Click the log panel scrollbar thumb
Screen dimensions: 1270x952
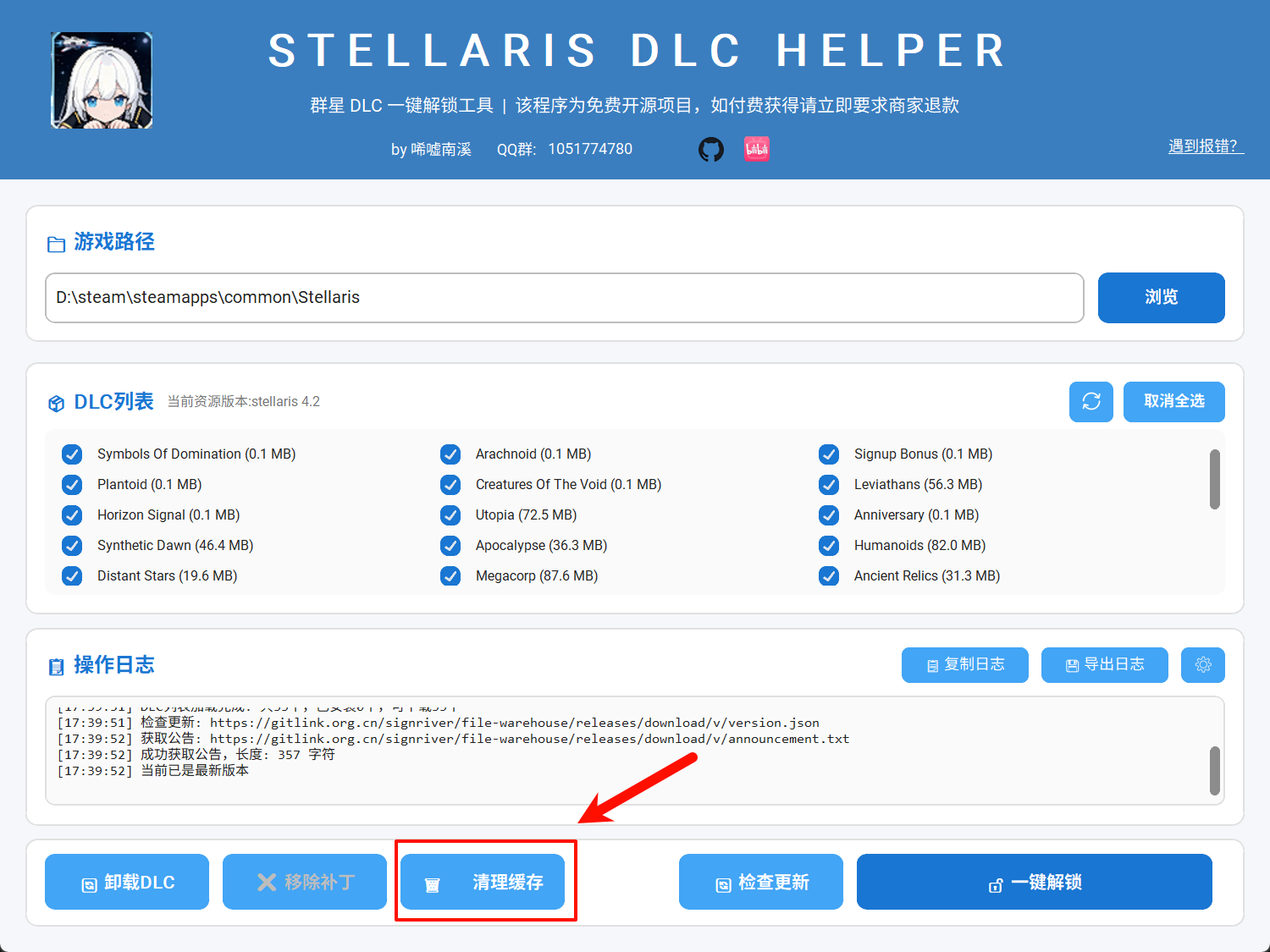tap(1215, 771)
